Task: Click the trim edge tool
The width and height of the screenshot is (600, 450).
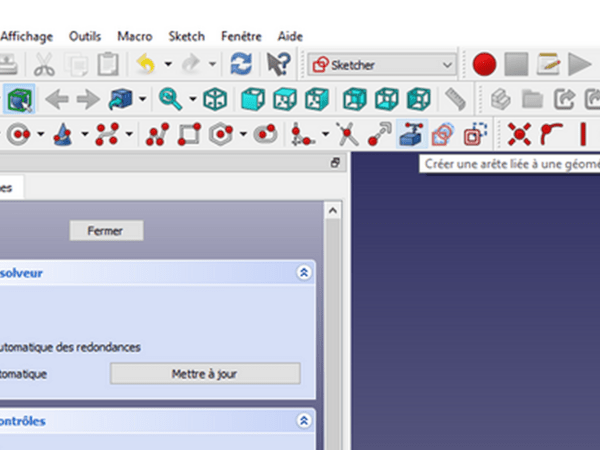Action: coord(347,133)
